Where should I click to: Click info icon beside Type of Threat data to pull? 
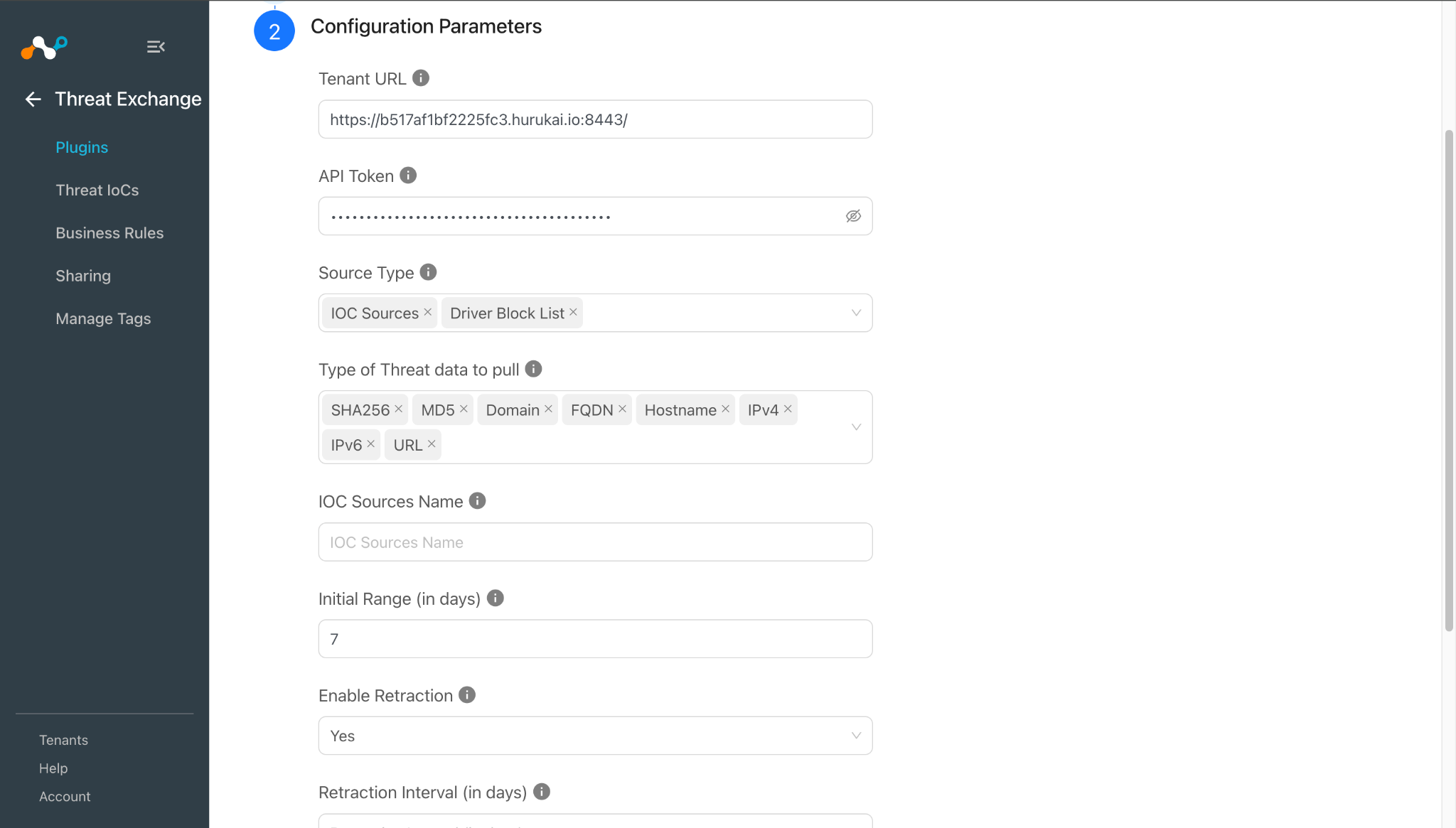(533, 369)
